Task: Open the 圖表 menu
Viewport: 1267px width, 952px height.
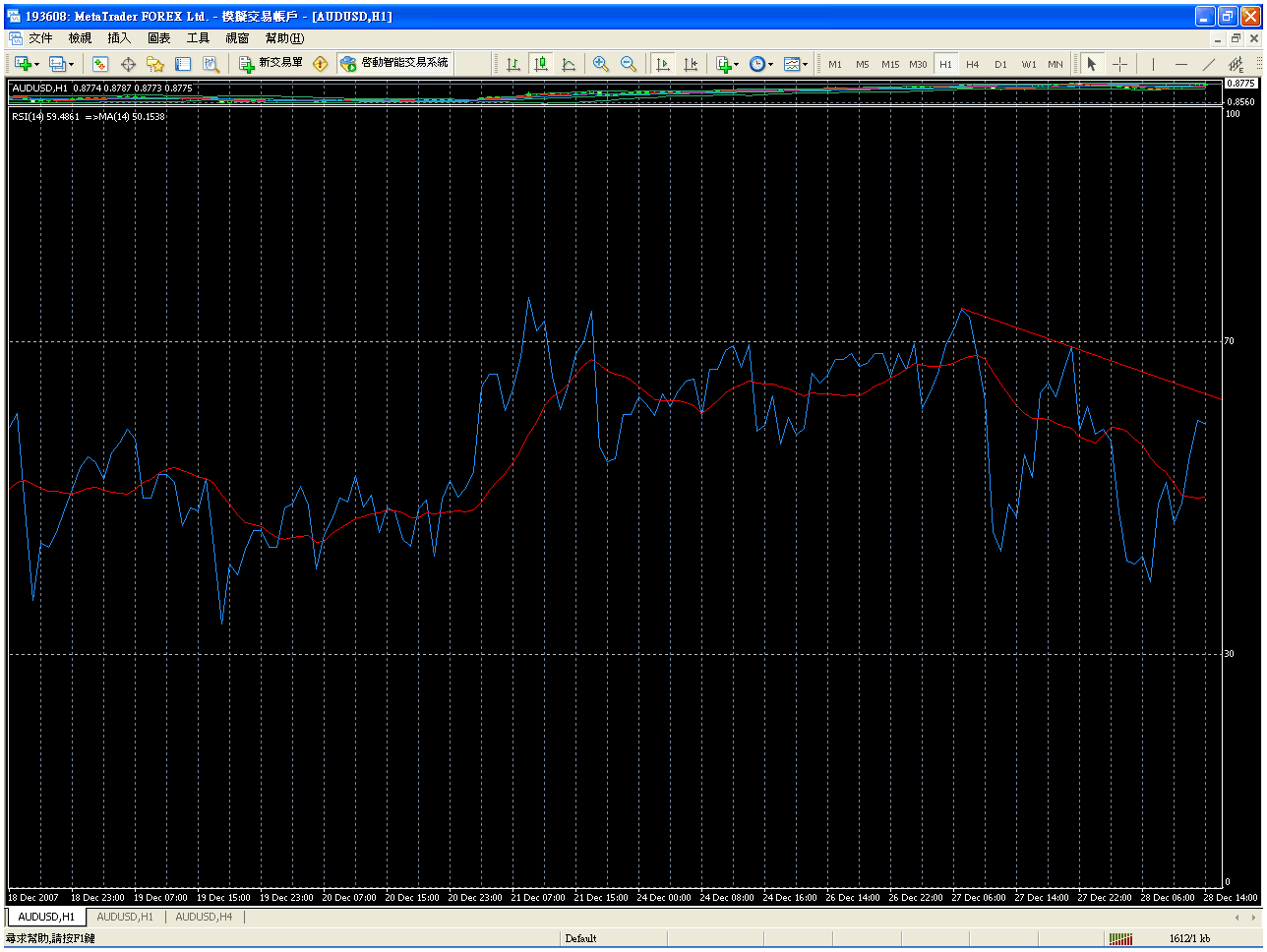Action: tap(158, 38)
